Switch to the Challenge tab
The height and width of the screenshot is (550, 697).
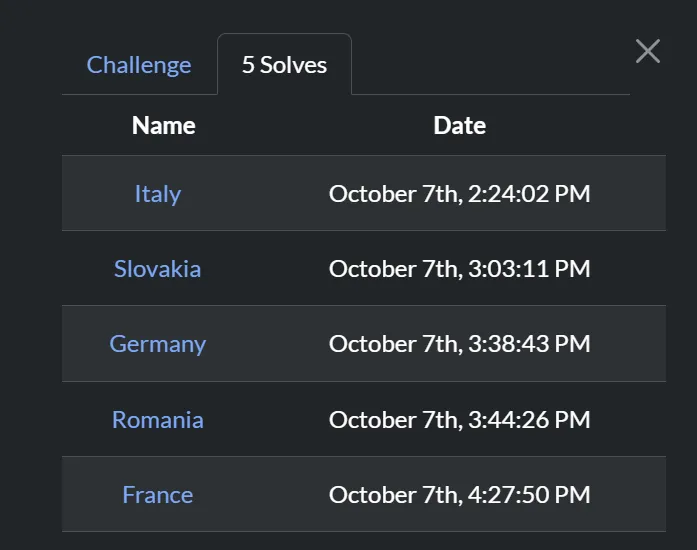pos(139,65)
